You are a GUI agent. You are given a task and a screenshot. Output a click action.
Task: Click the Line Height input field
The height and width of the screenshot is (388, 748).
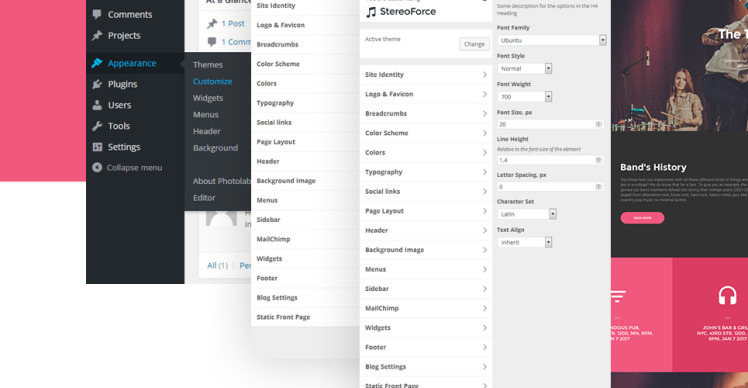coord(550,160)
